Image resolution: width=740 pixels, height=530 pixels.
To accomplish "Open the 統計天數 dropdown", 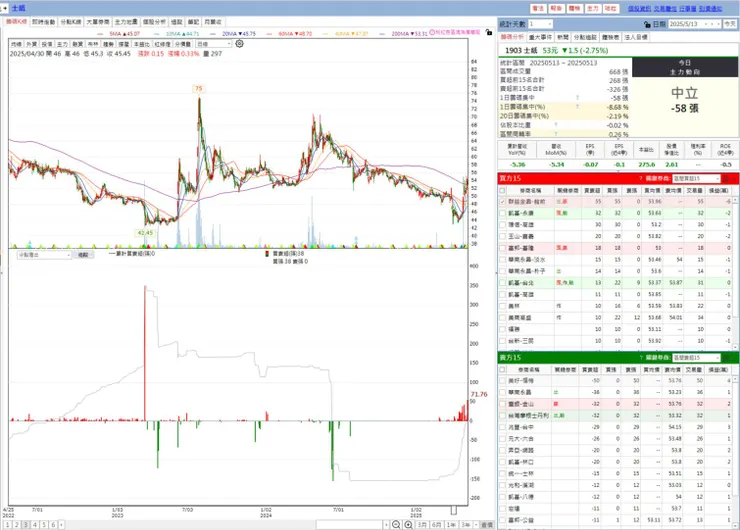I will pos(540,24).
